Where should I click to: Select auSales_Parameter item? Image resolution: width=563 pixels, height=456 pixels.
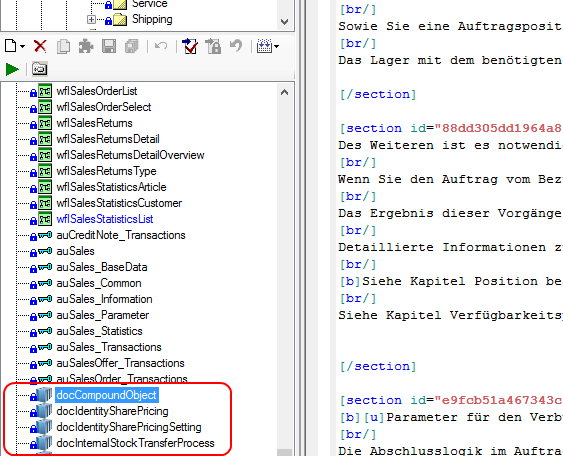[103, 315]
